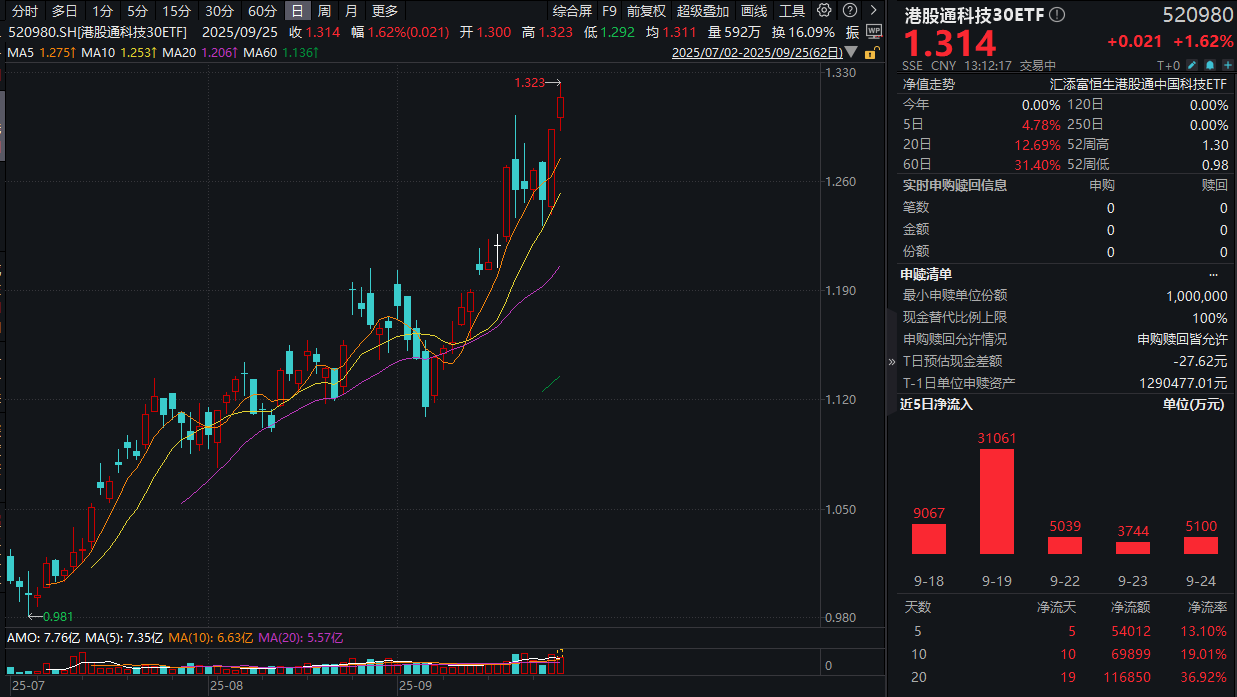This screenshot has width=1237, height=697.
Task: Click the help question-mark icon in toolbar
Action: 849,11
